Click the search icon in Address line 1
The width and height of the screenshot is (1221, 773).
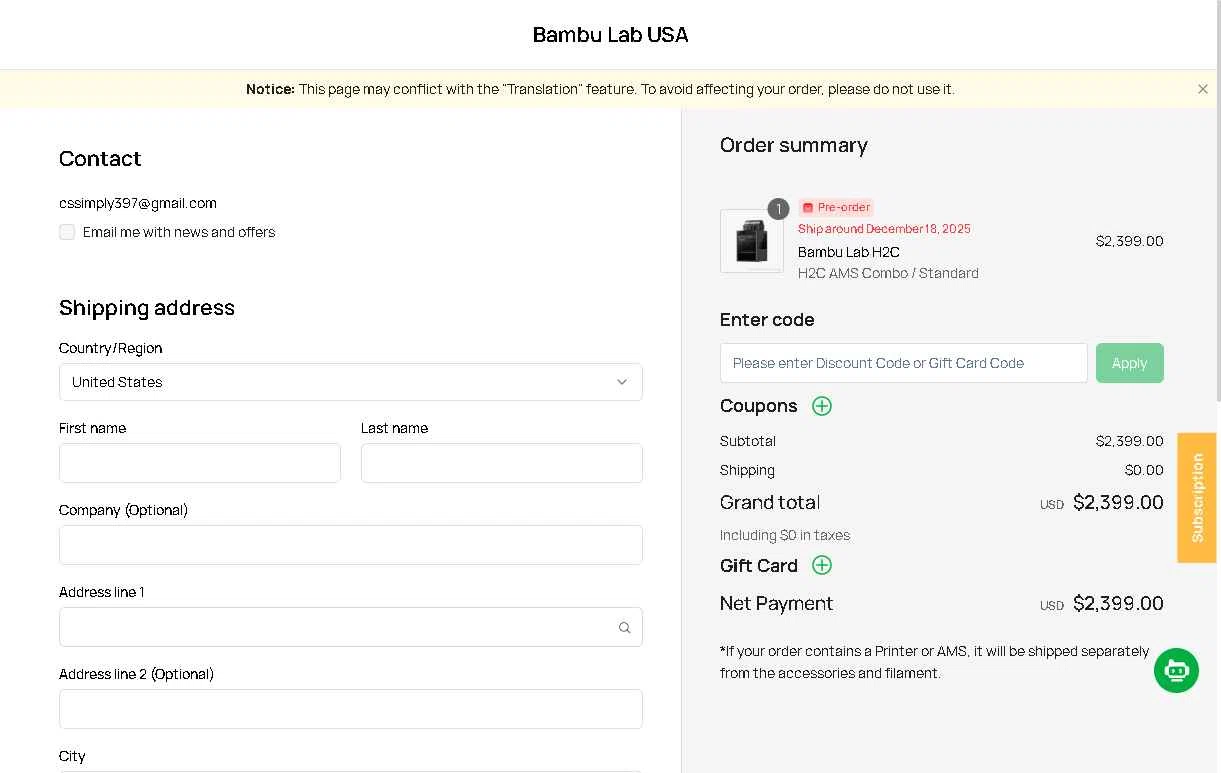(x=624, y=628)
